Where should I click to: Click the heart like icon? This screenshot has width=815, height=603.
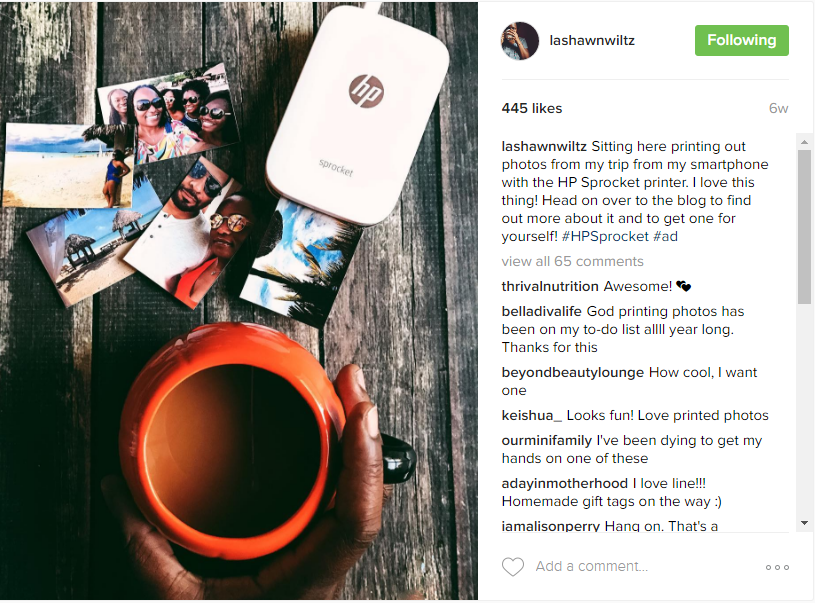(512, 567)
